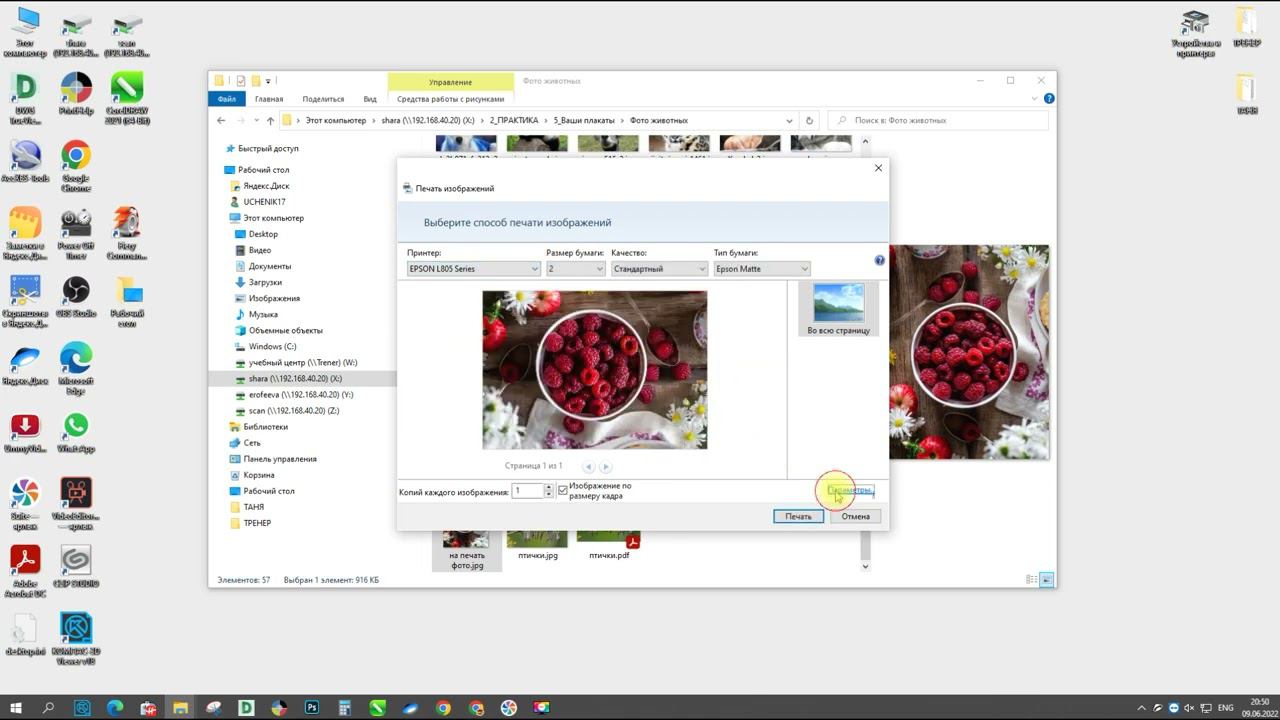Open 'Устройства и принтеры' desktop shortcut
This screenshot has height=720, width=1280.
pyautogui.click(x=1195, y=33)
